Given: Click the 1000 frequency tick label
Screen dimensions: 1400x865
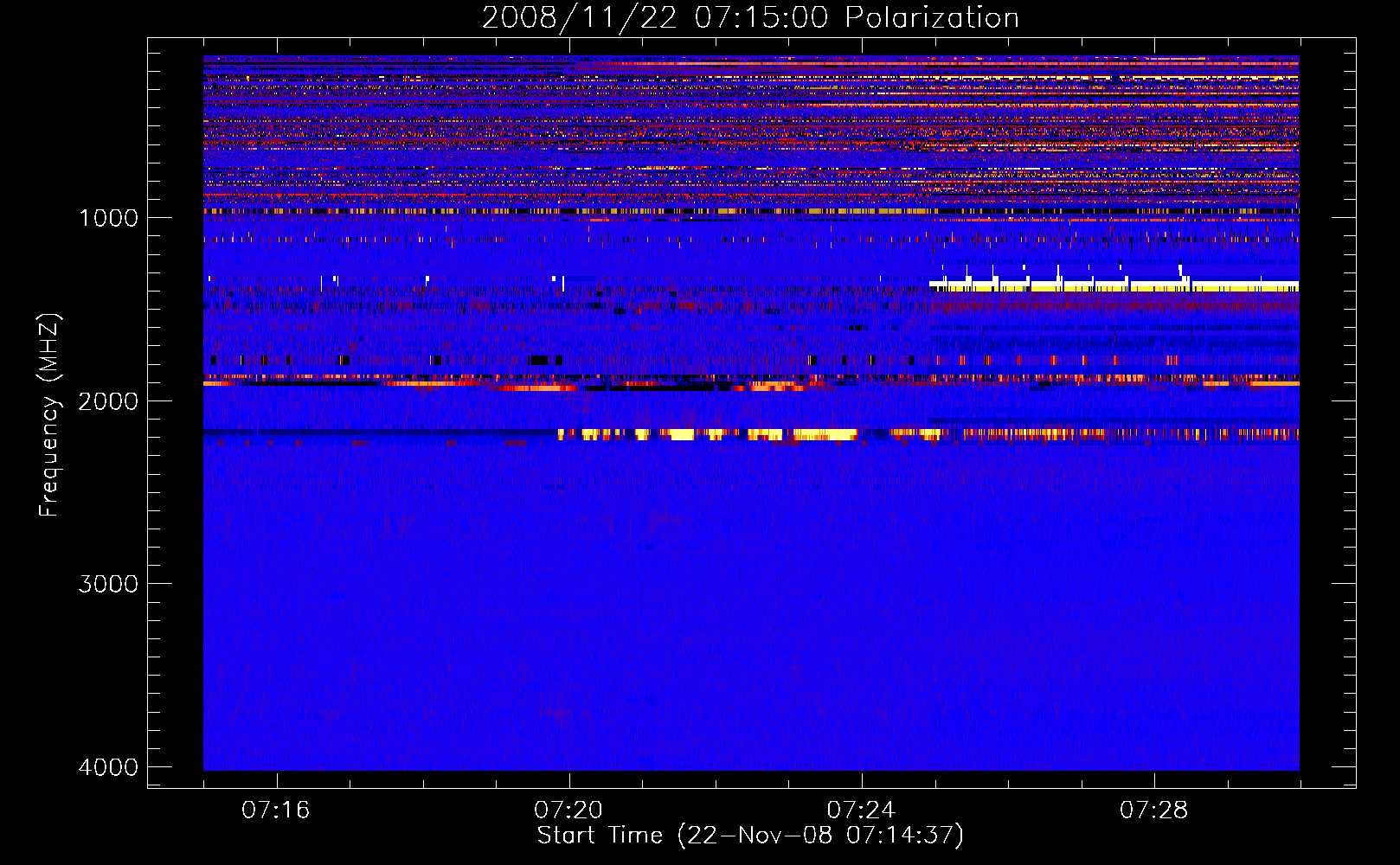Looking at the screenshot, I should (x=108, y=218).
